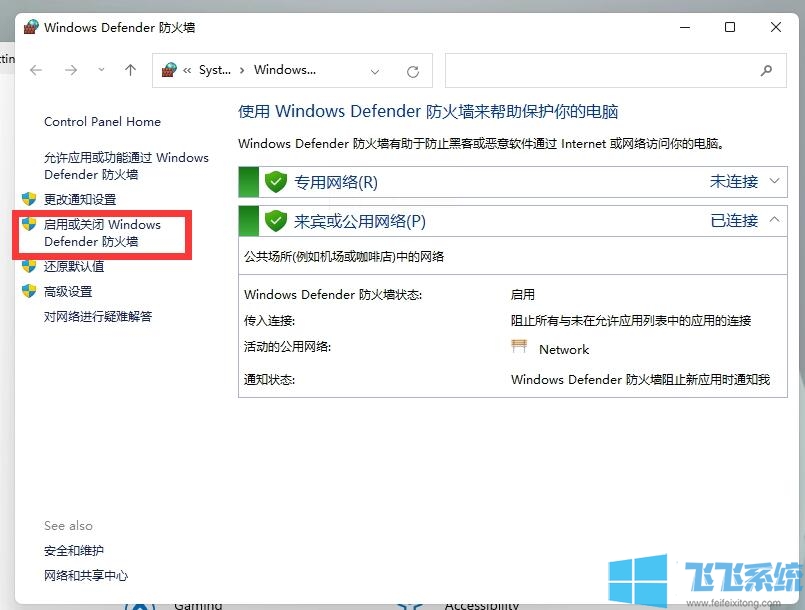The width and height of the screenshot is (805, 610).
Task: Click the up-arrow navigation icon
Action: pos(130,70)
